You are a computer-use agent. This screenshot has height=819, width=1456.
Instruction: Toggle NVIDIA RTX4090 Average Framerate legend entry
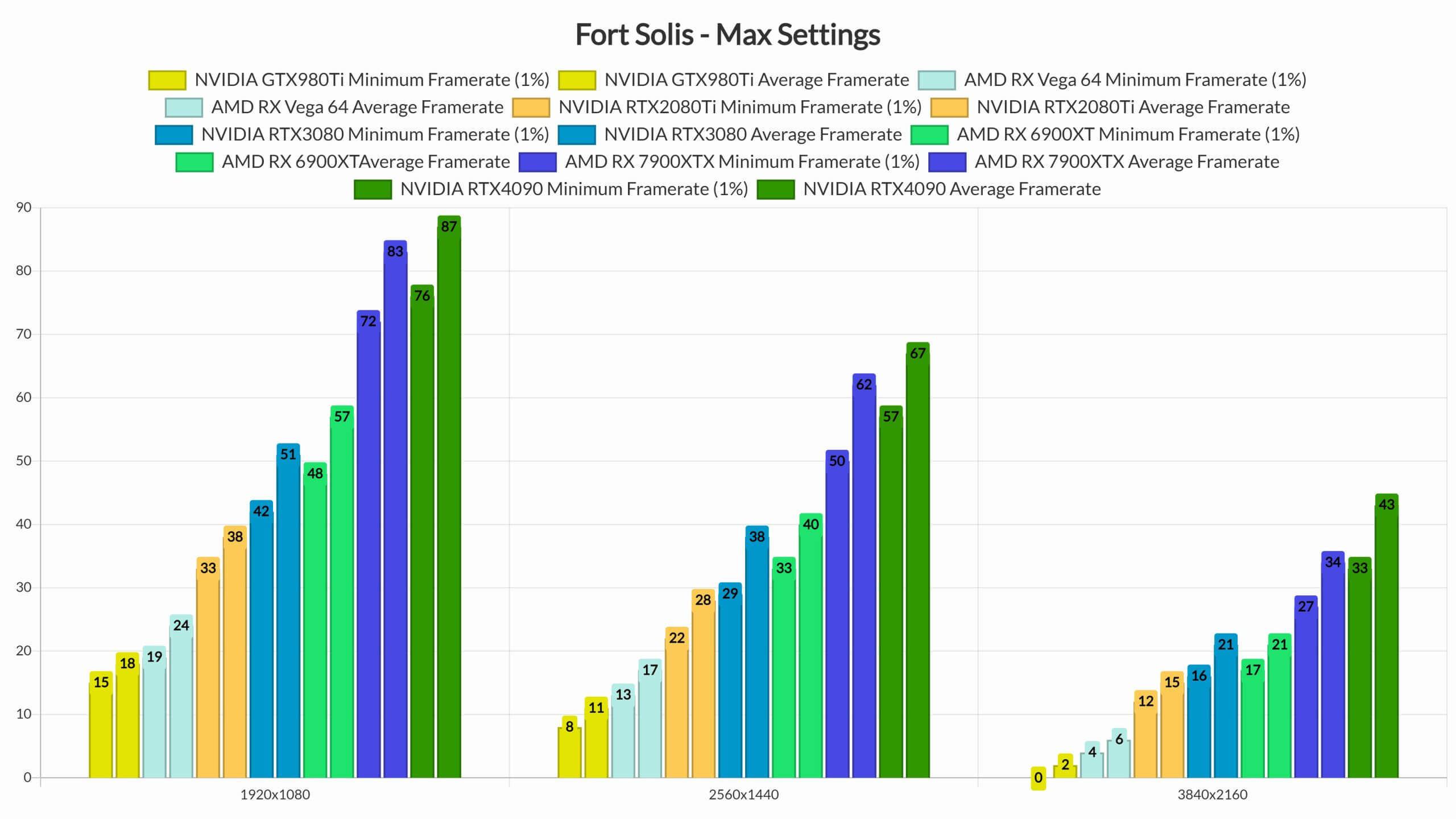(x=952, y=189)
